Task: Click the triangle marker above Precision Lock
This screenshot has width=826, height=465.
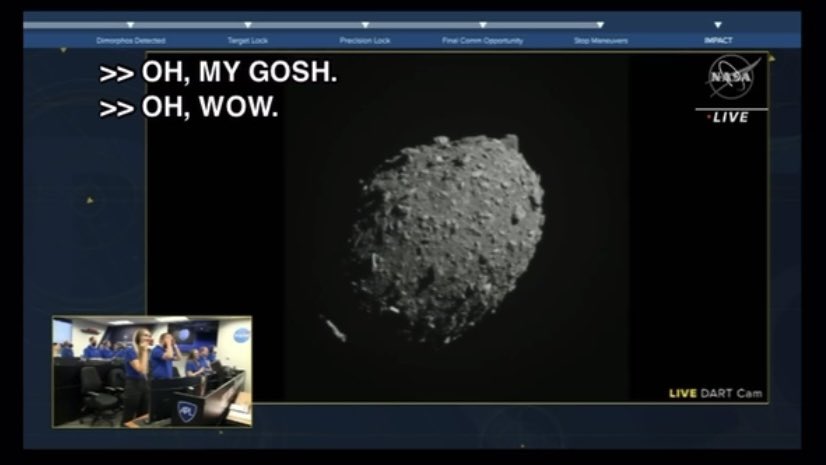Action: [365, 25]
